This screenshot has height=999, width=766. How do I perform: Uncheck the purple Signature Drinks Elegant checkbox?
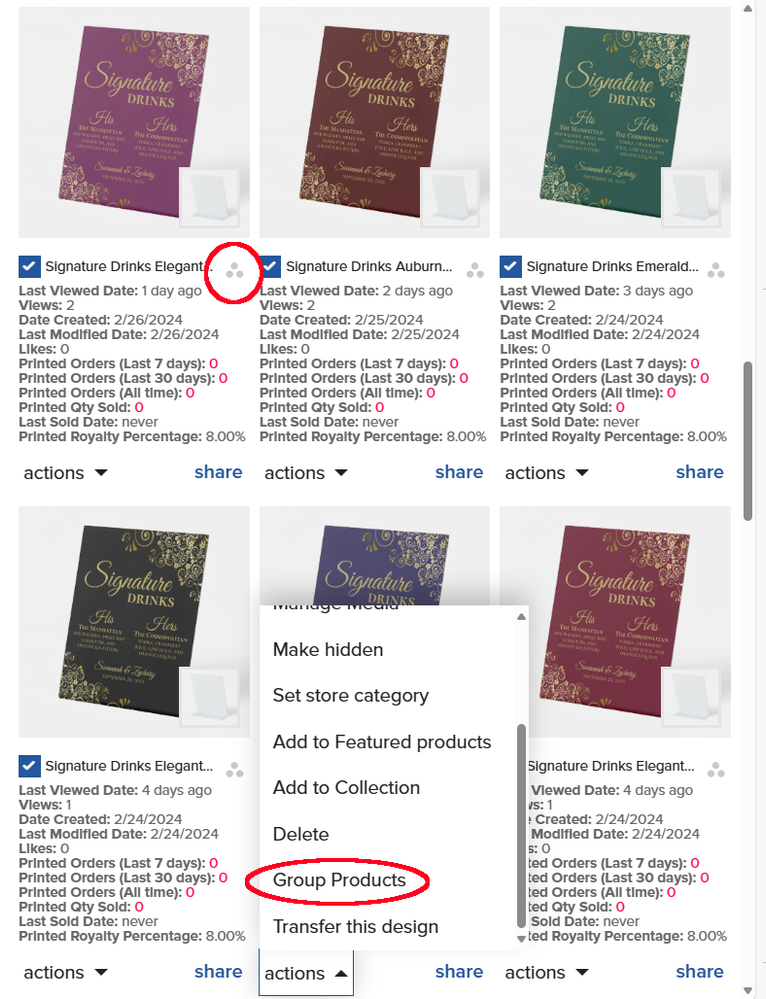[29, 266]
